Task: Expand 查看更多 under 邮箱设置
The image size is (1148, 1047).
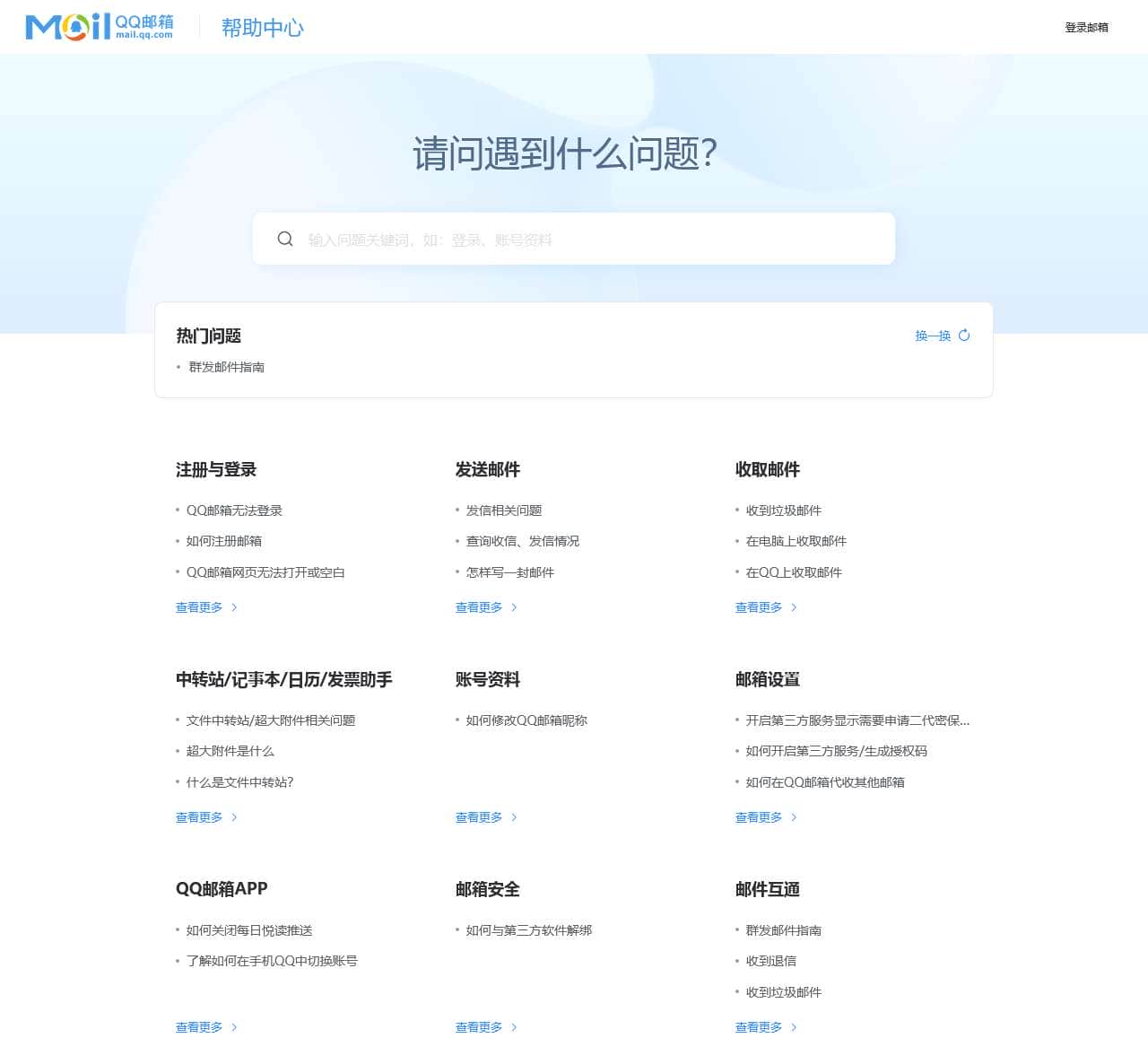Action: click(x=759, y=817)
